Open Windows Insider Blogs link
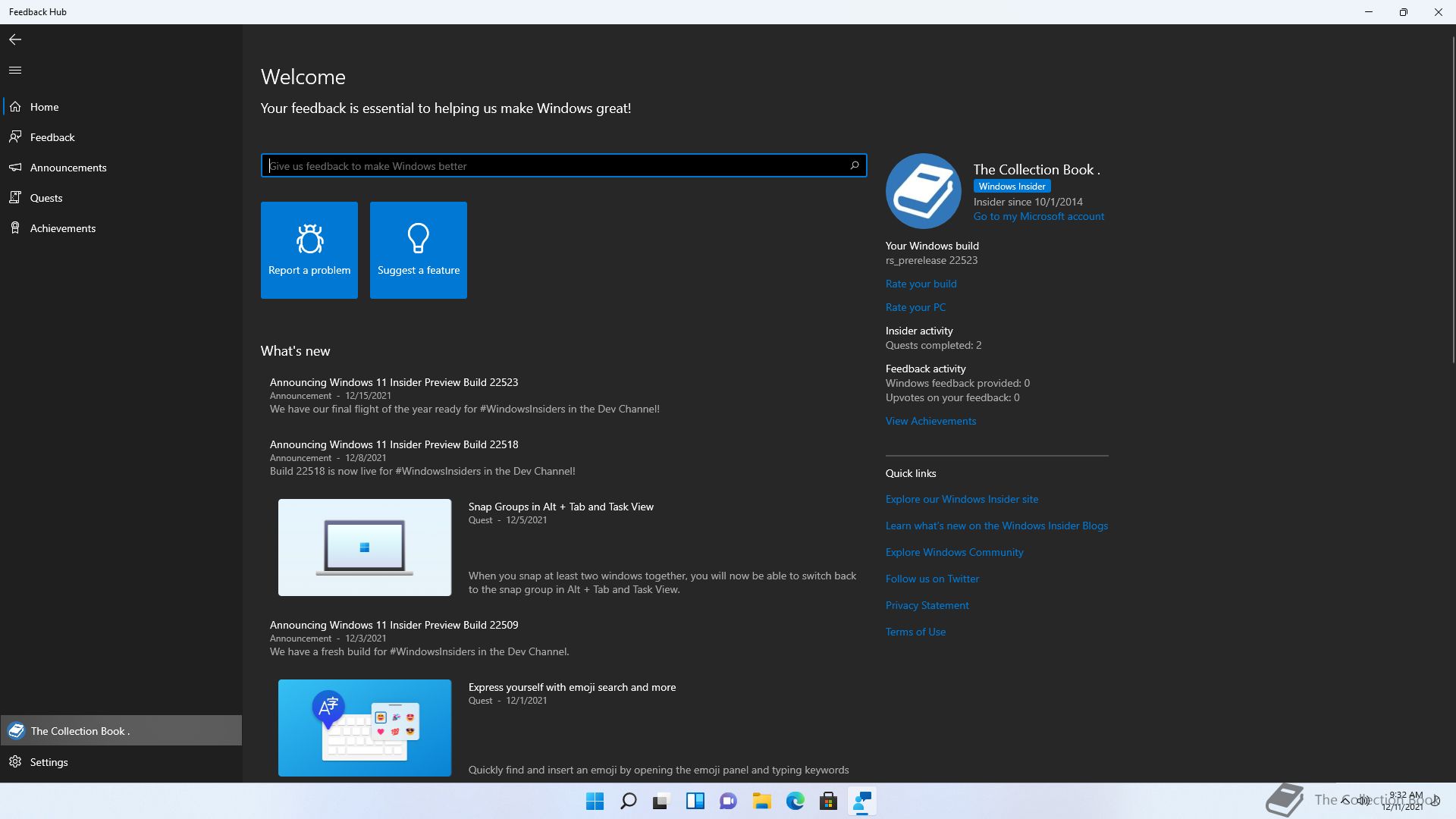This screenshot has width=1456, height=819. tap(996, 526)
